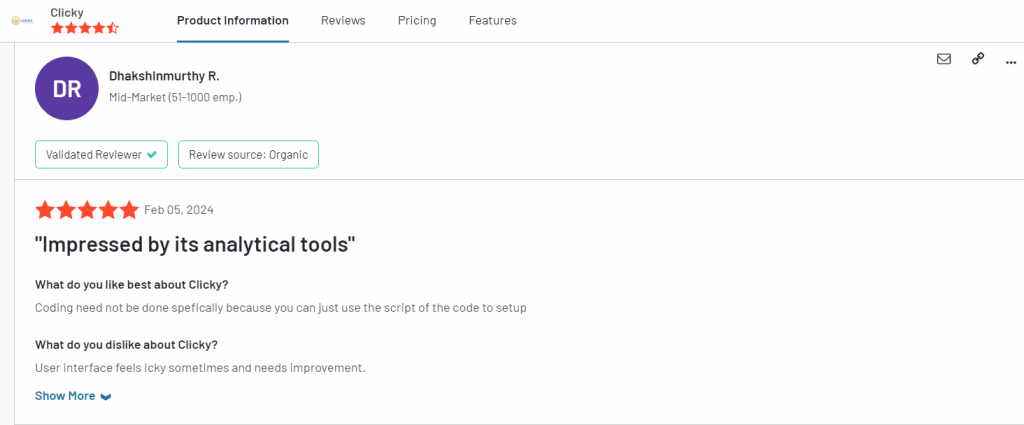Switch to the Reviews tab
This screenshot has width=1024, height=425.
pyautogui.click(x=344, y=21)
